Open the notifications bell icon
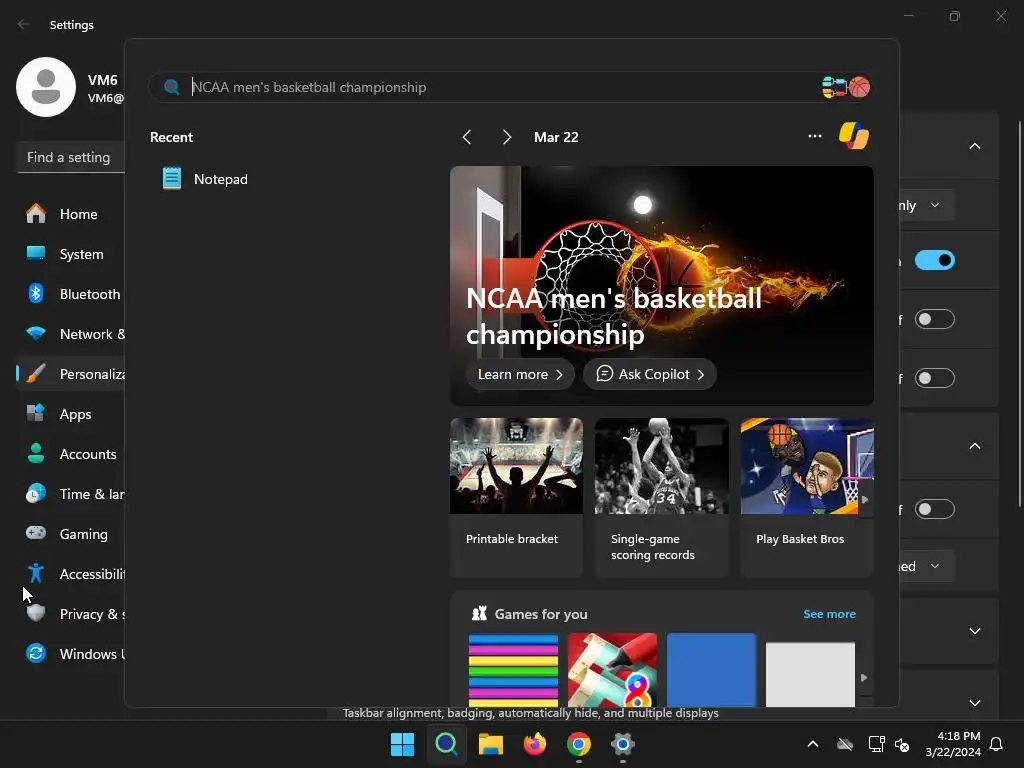1024x768 pixels. coord(997,744)
